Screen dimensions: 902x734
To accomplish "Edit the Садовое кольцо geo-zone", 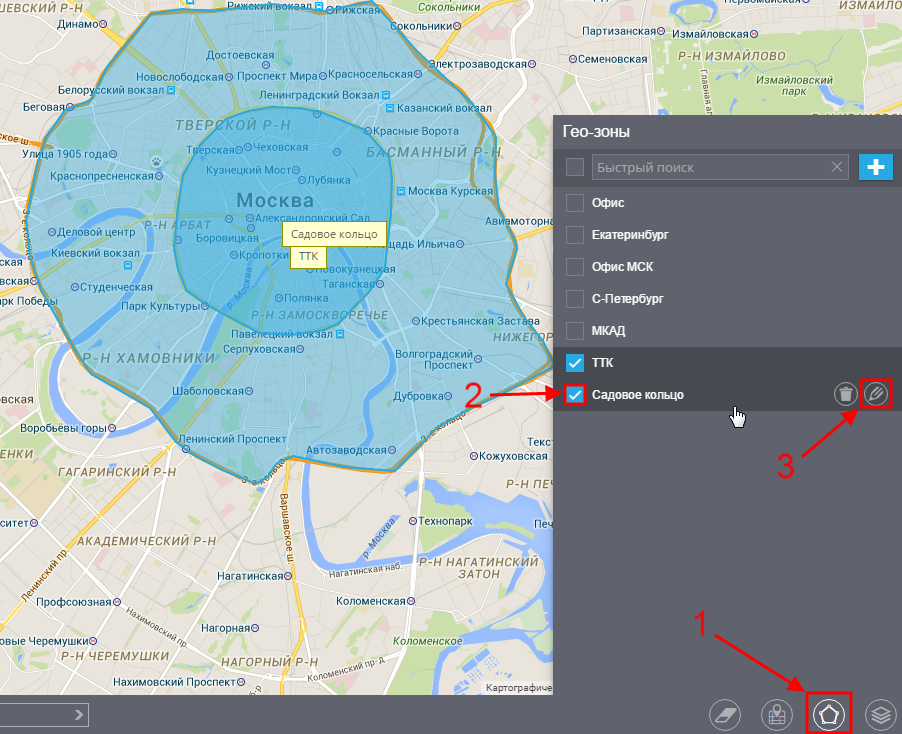I will tap(876, 394).
